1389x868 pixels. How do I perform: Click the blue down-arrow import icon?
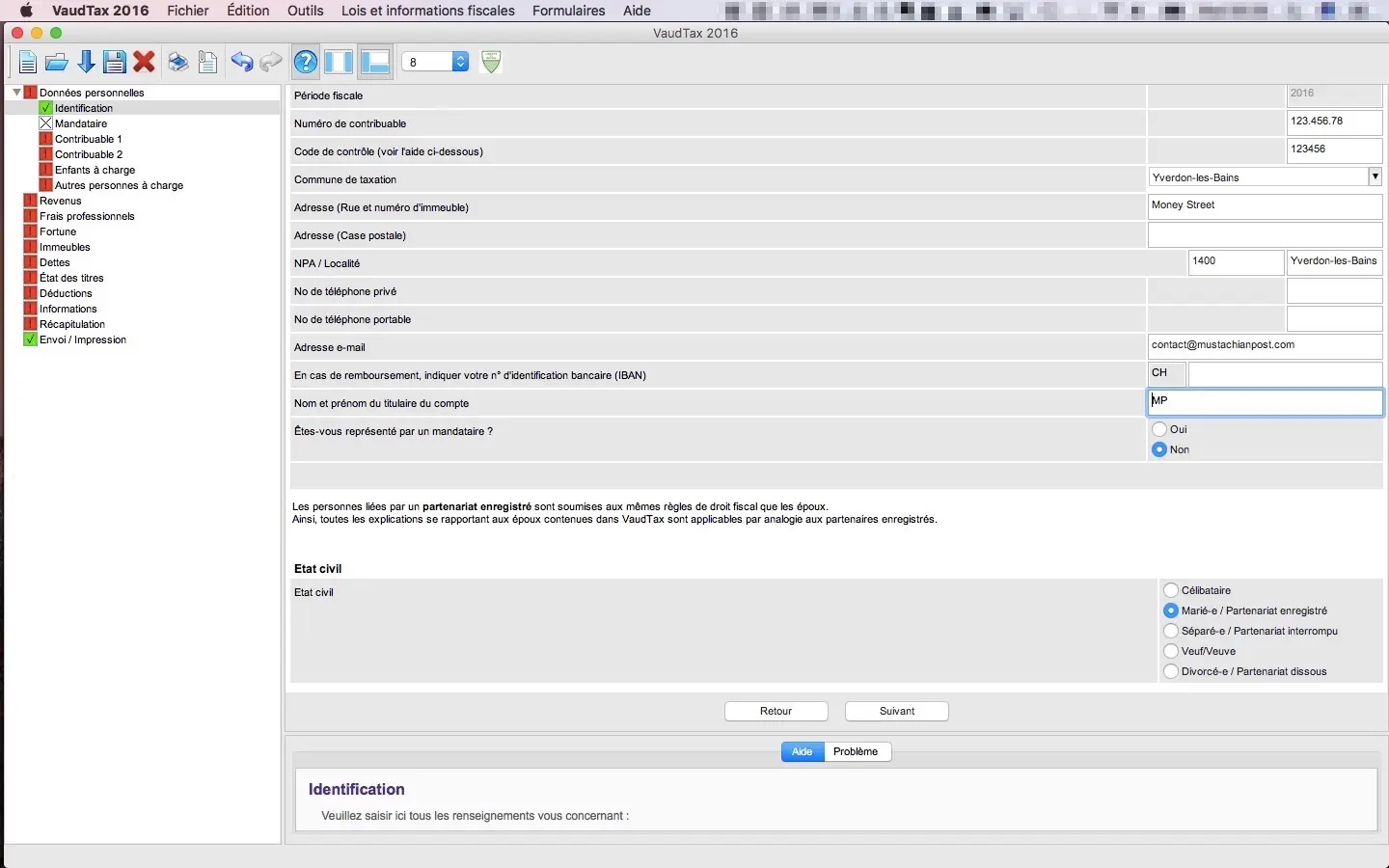coord(86,63)
